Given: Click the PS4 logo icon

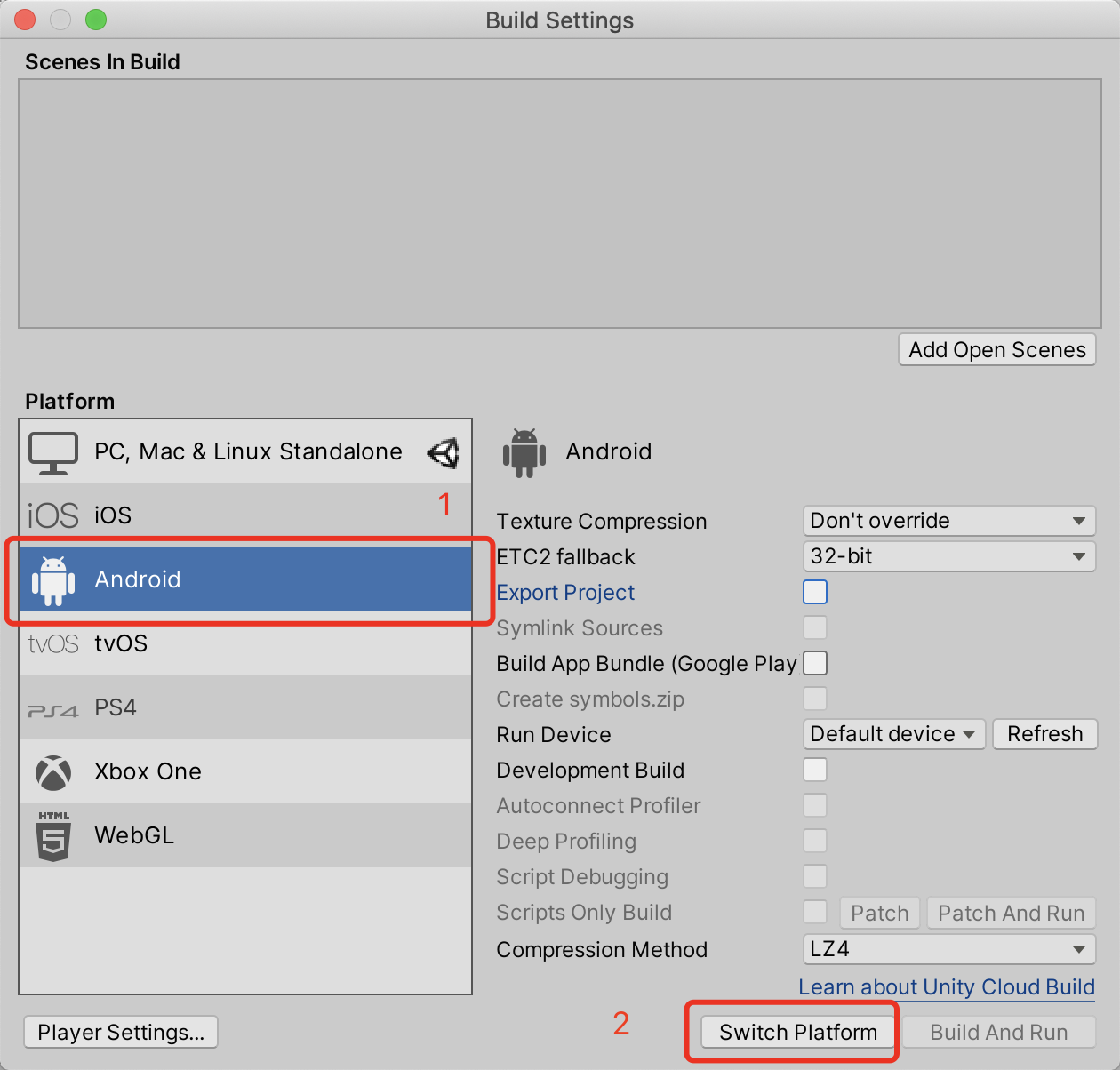Looking at the screenshot, I should (53, 710).
